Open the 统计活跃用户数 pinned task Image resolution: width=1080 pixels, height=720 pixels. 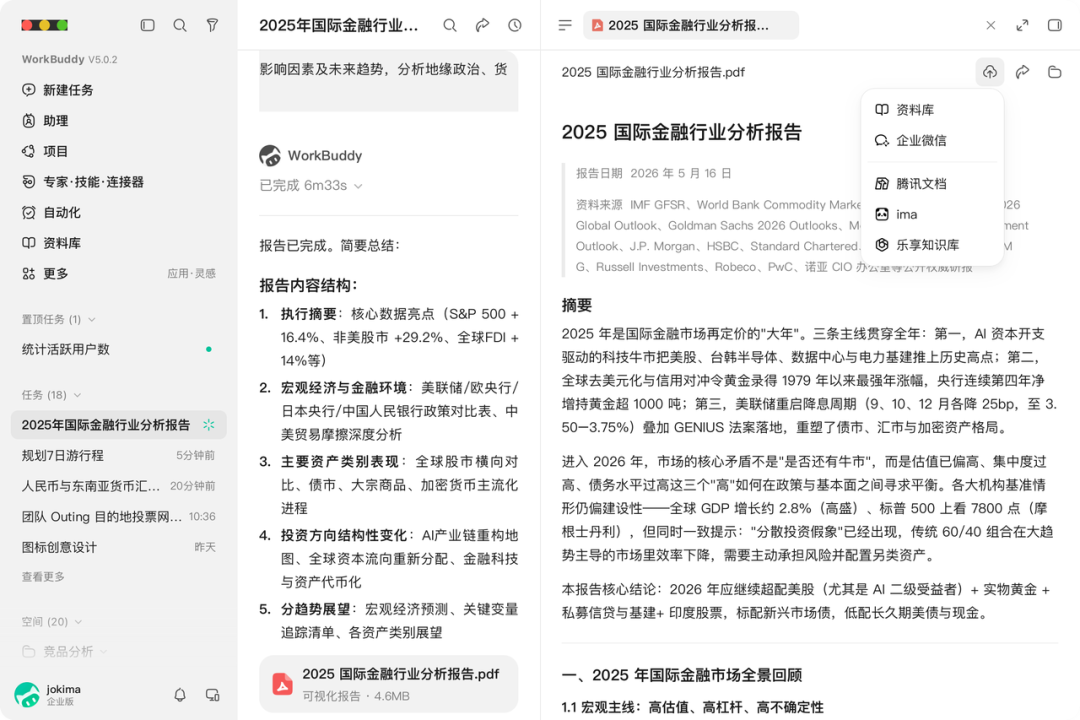(118, 349)
